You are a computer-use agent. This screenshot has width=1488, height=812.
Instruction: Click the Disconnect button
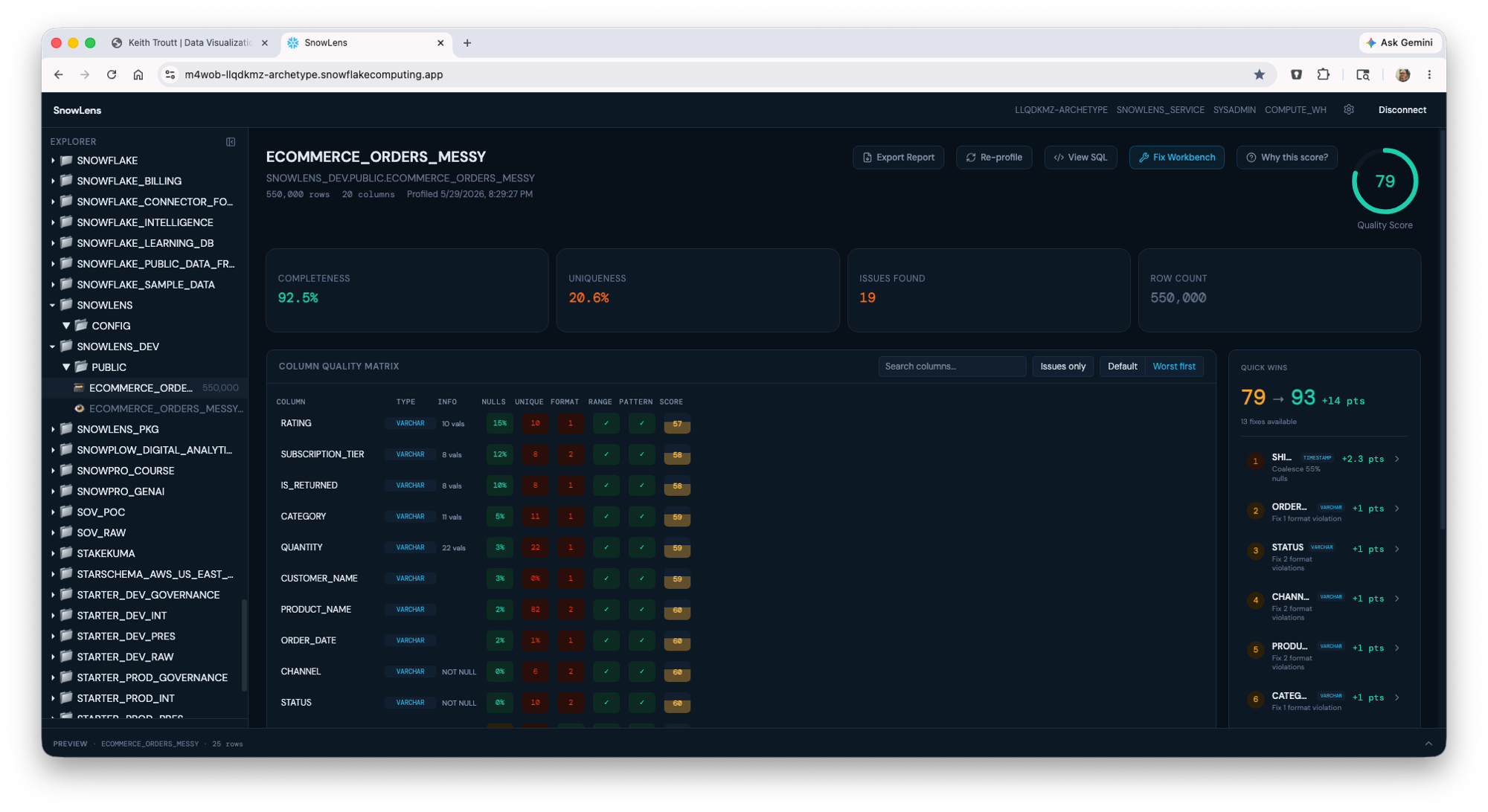point(1402,109)
